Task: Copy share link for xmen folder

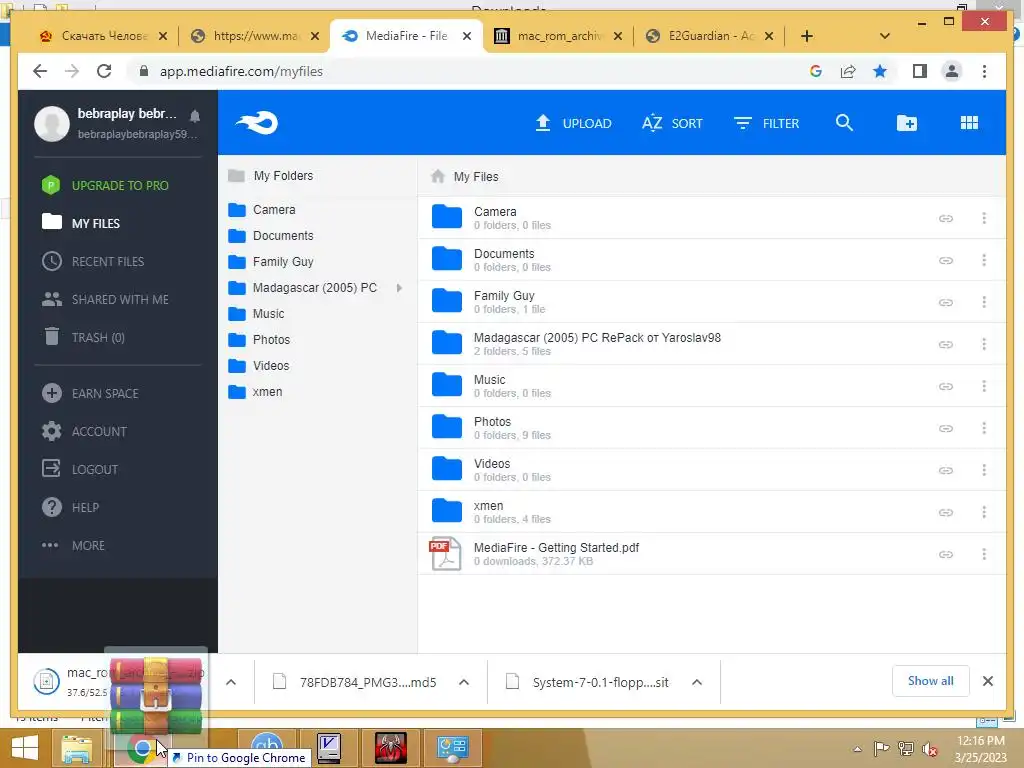Action: coord(946,513)
